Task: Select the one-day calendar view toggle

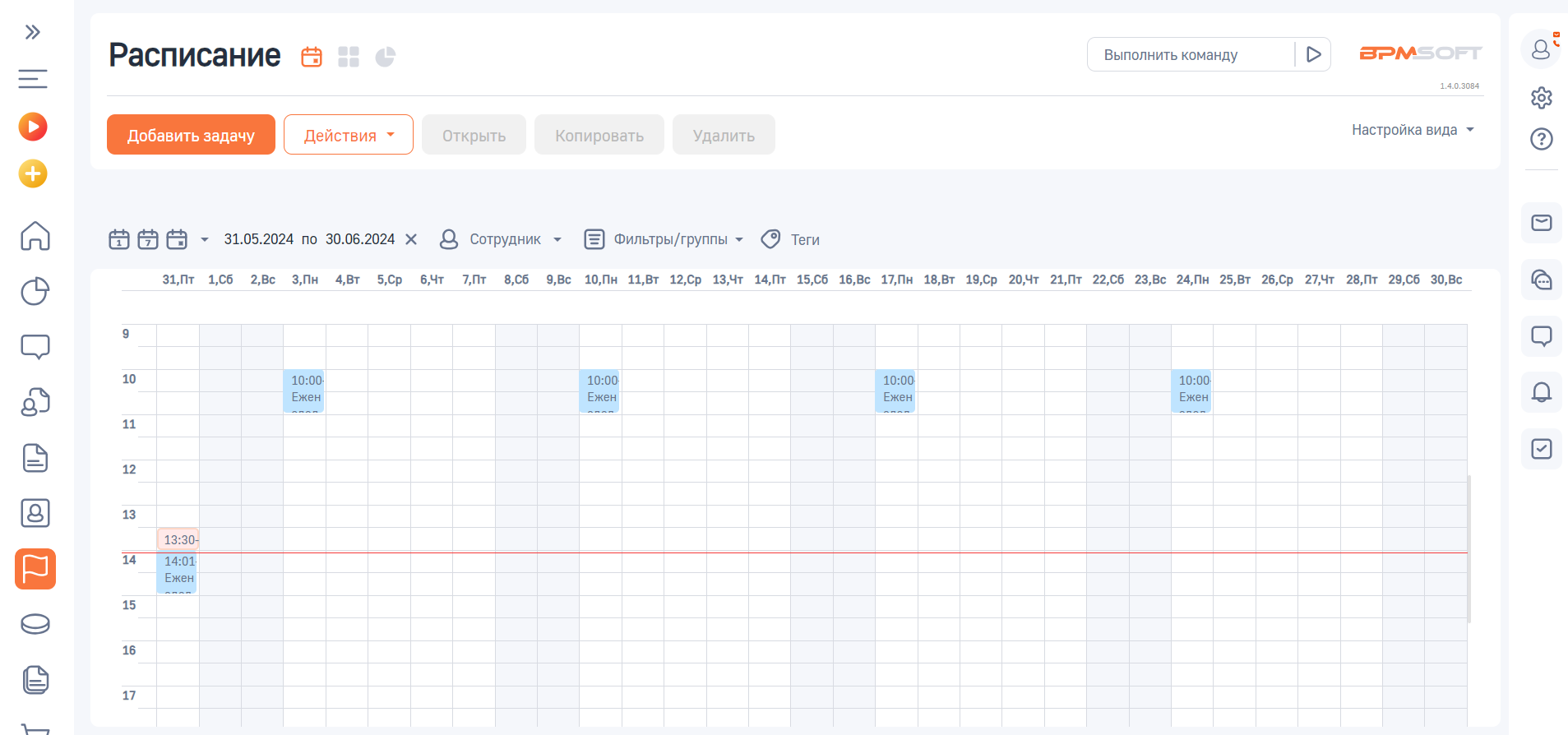Action: click(x=119, y=239)
